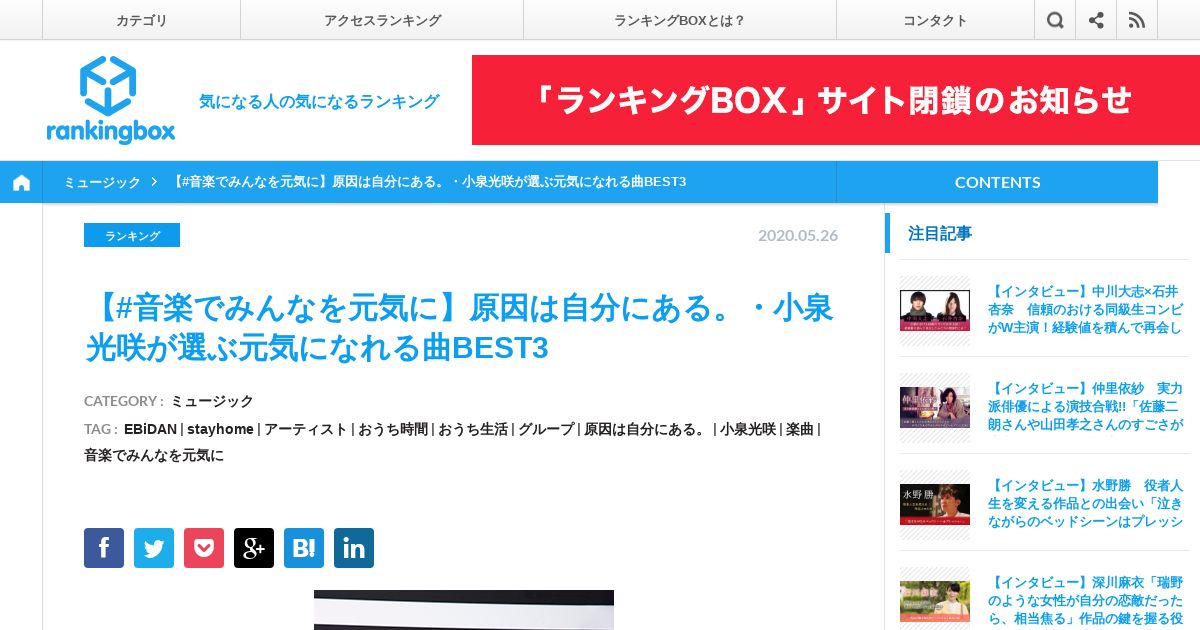1200x630 pixels.
Task: Save article to Pocket
Action: [204, 548]
